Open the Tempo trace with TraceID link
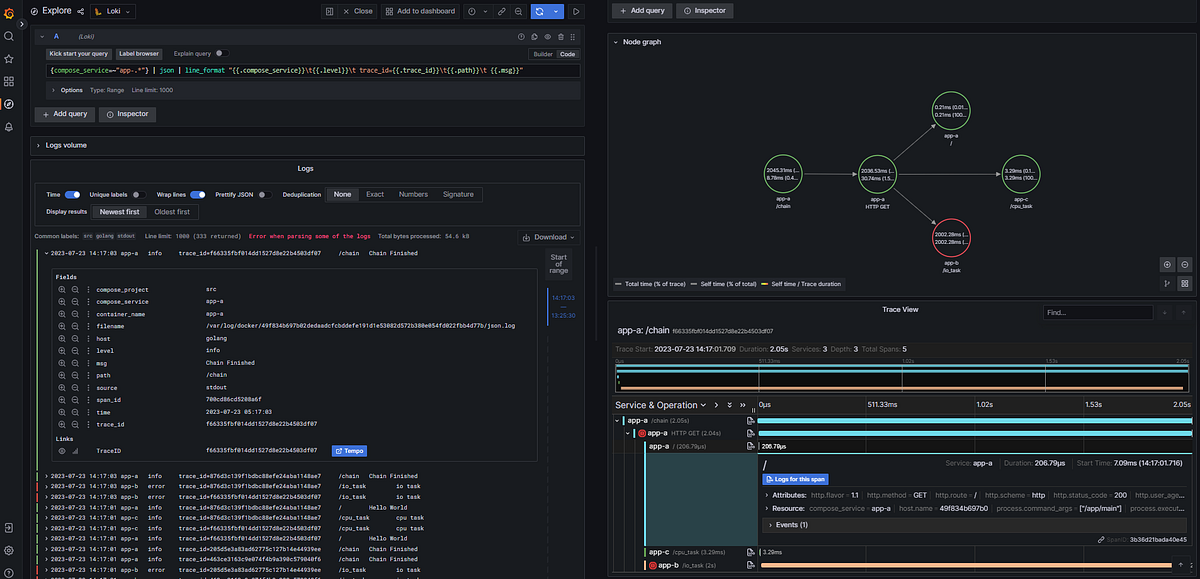The height and width of the screenshot is (579, 1200). pos(349,450)
